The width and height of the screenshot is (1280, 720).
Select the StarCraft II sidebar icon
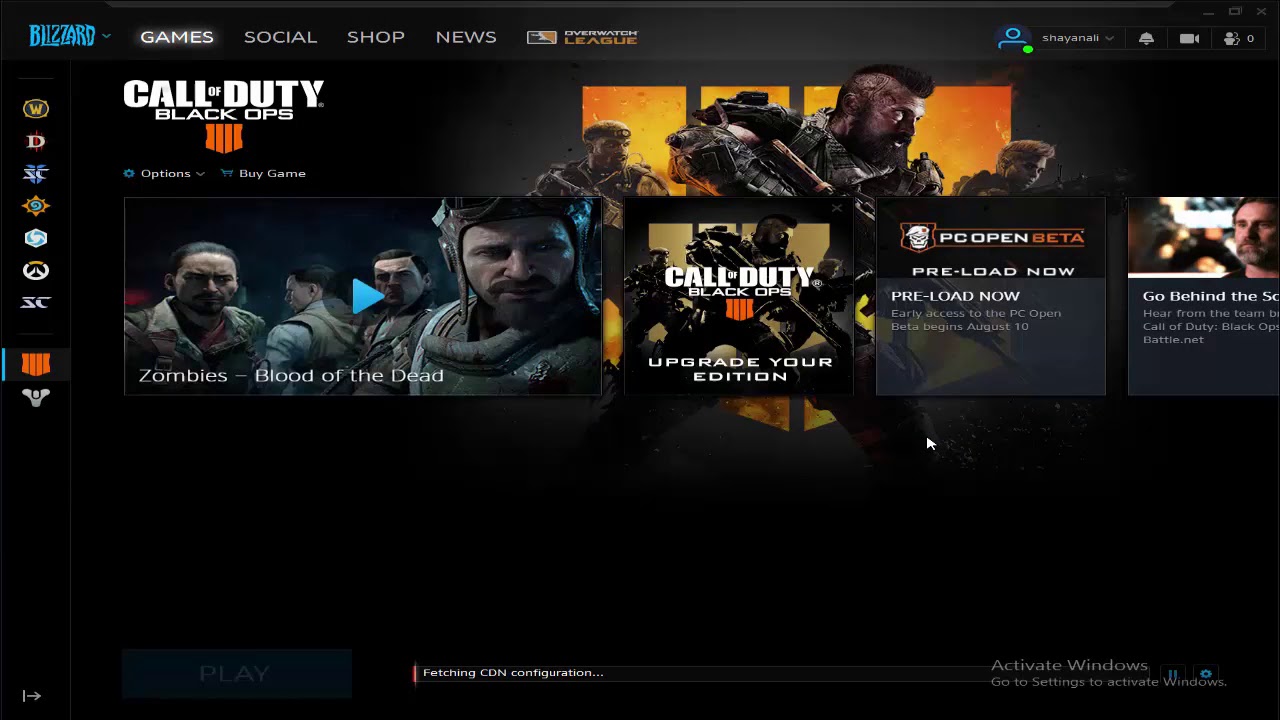pyautogui.click(x=36, y=174)
